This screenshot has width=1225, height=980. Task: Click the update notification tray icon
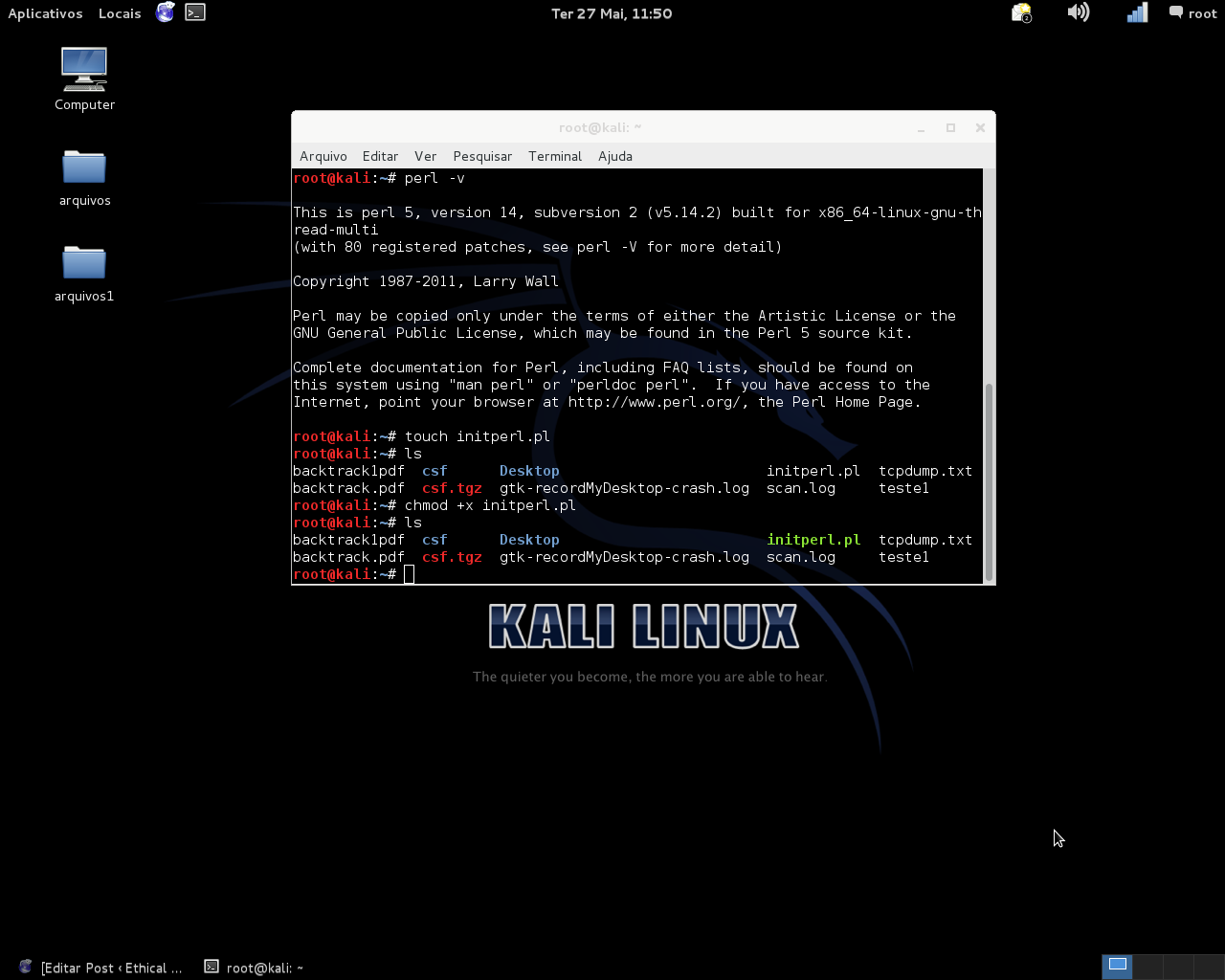(1022, 12)
